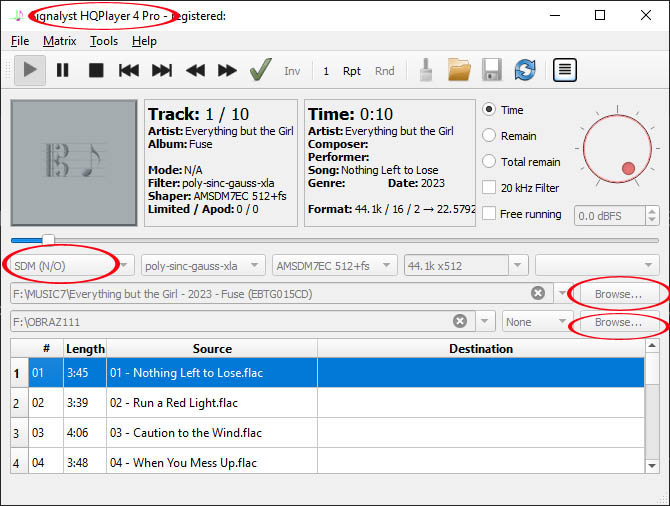Click the playlist scrollbar down arrow
The height and width of the screenshot is (506, 670).
coord(652,466)
